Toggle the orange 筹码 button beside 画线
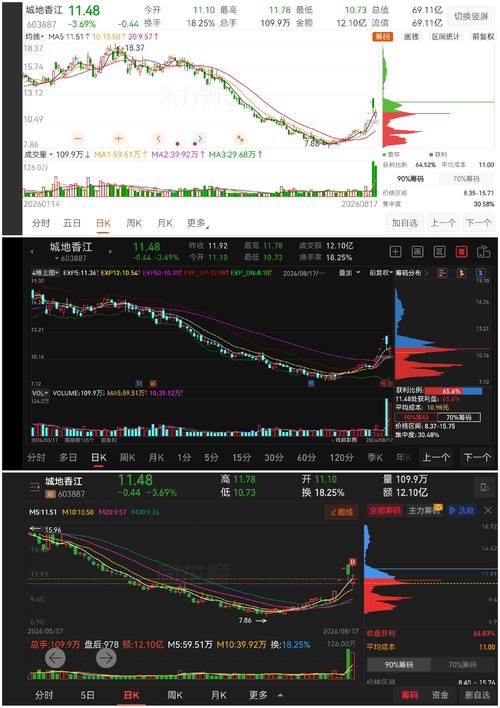Screen dimensions: 500x708 pyautogui.click(x=382, y=37)
